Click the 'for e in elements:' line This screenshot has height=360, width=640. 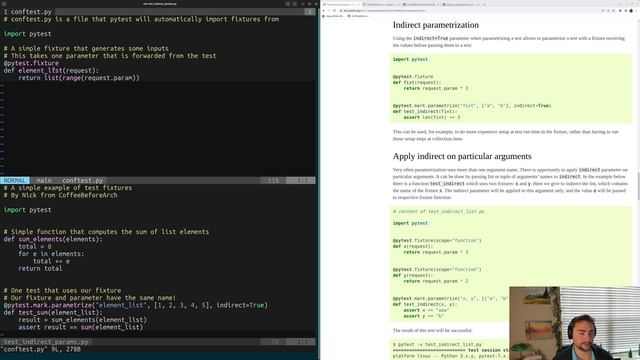pos(51,254)
